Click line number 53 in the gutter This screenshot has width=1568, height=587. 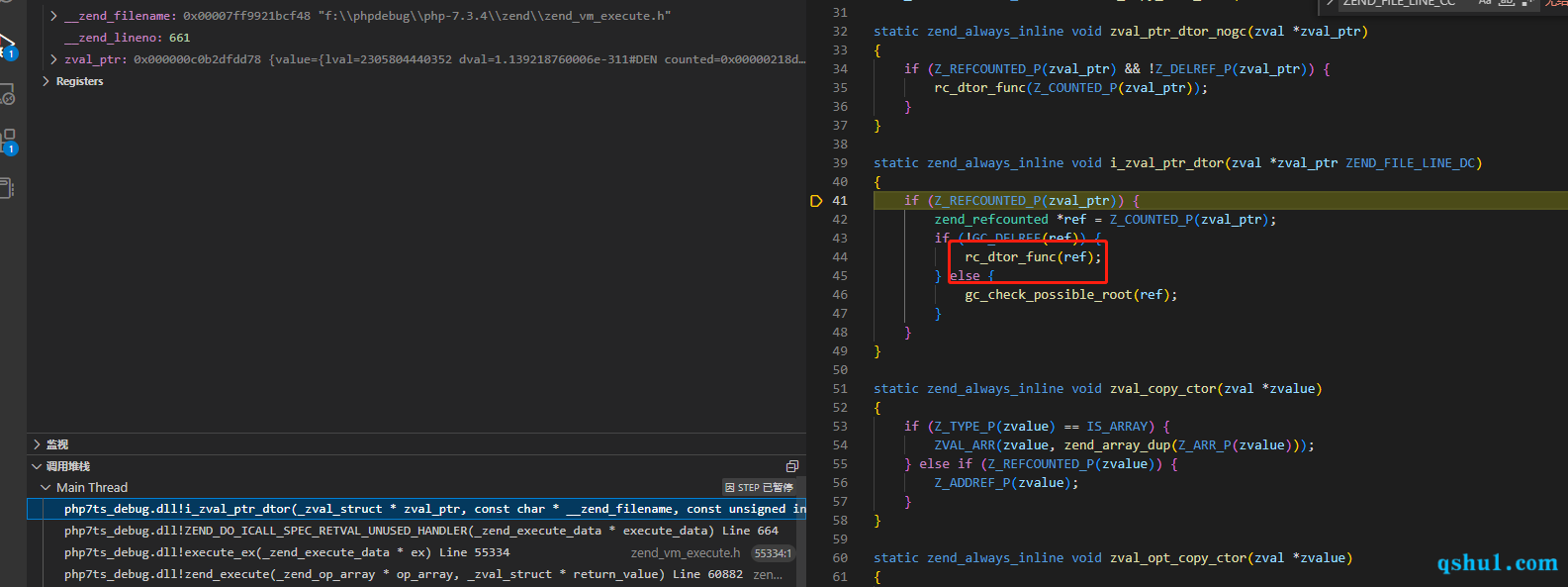point(840,427)
